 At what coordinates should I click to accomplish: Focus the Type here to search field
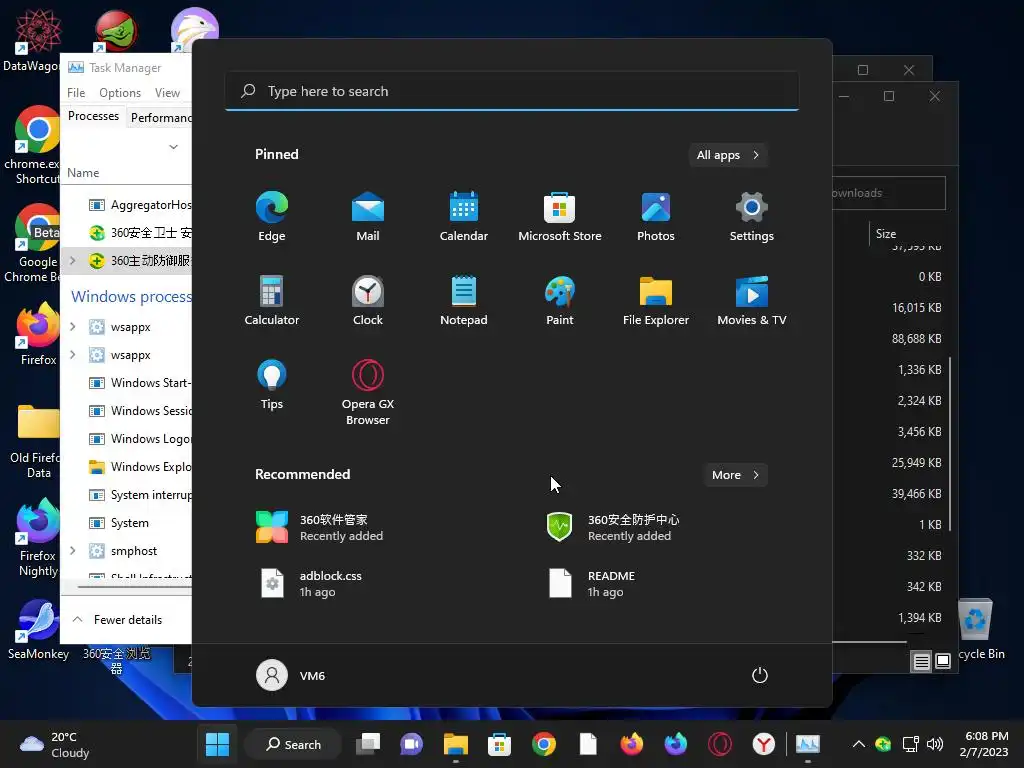click(512, 91)
